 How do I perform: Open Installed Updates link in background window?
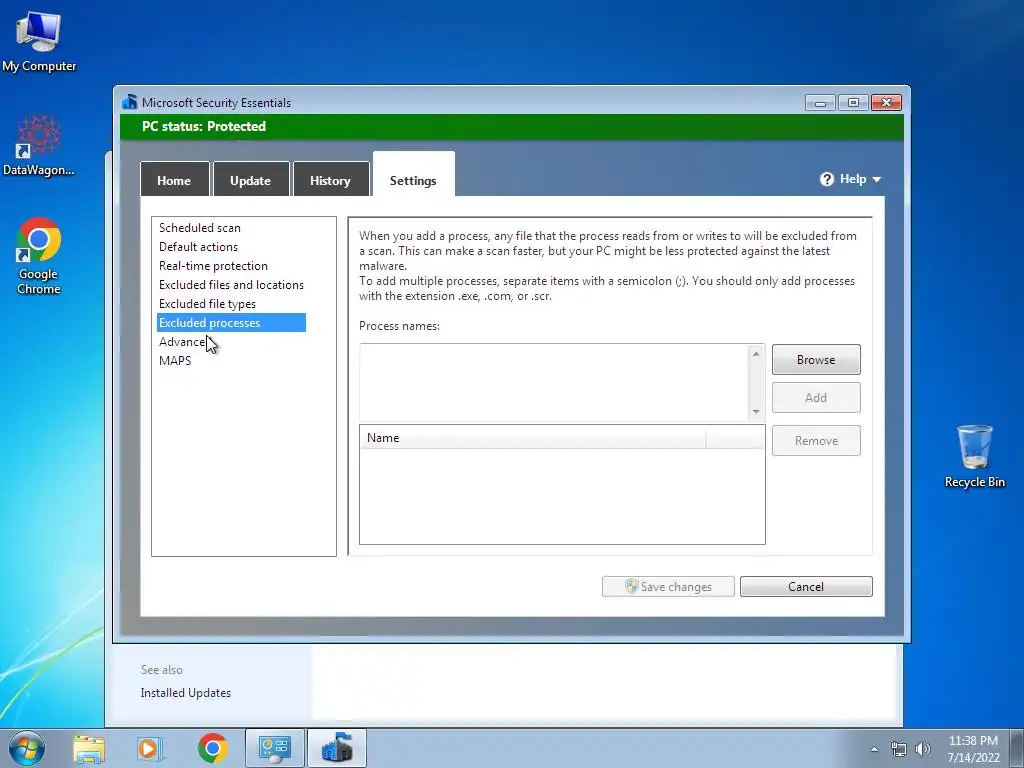(x=185, y=693)
